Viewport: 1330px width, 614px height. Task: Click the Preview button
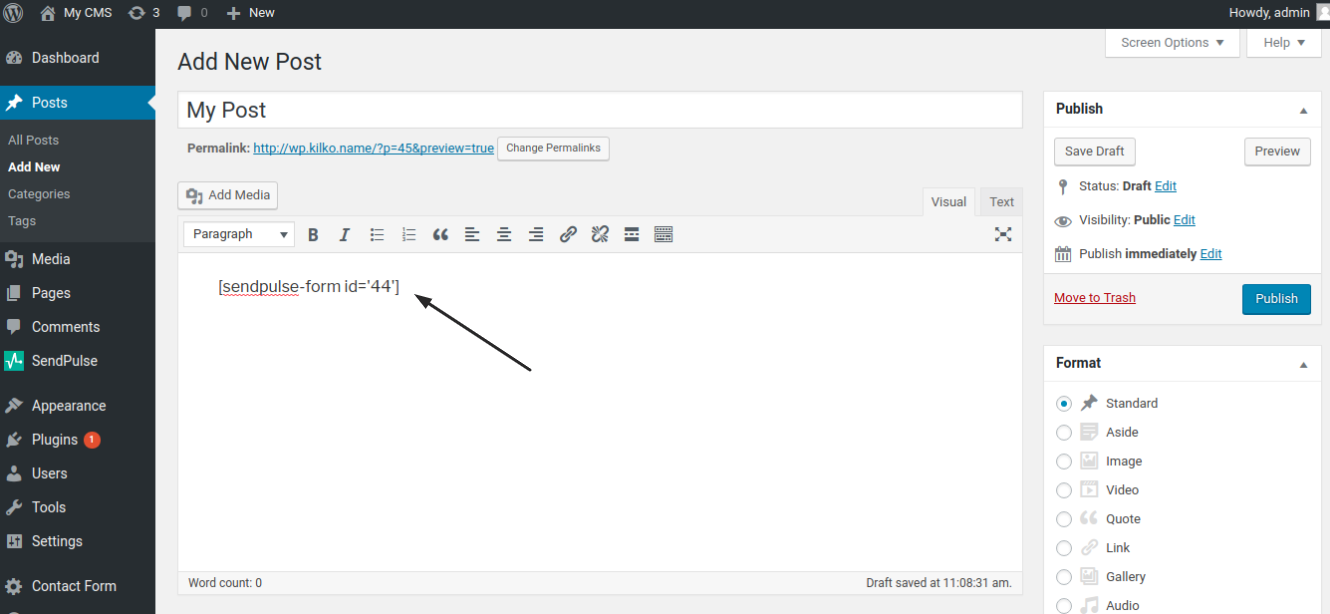(x=1277, y=151)
